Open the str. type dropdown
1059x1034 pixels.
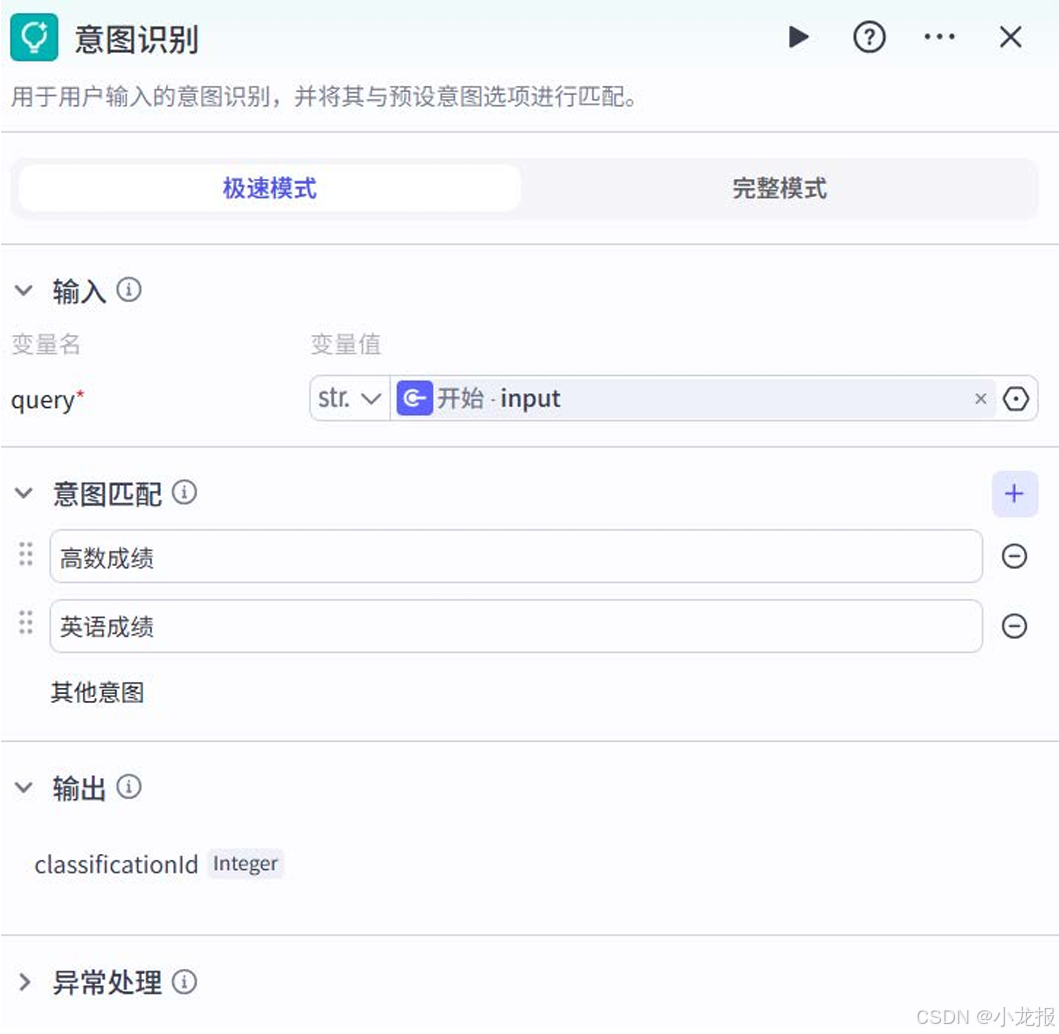tap(349, 398)
